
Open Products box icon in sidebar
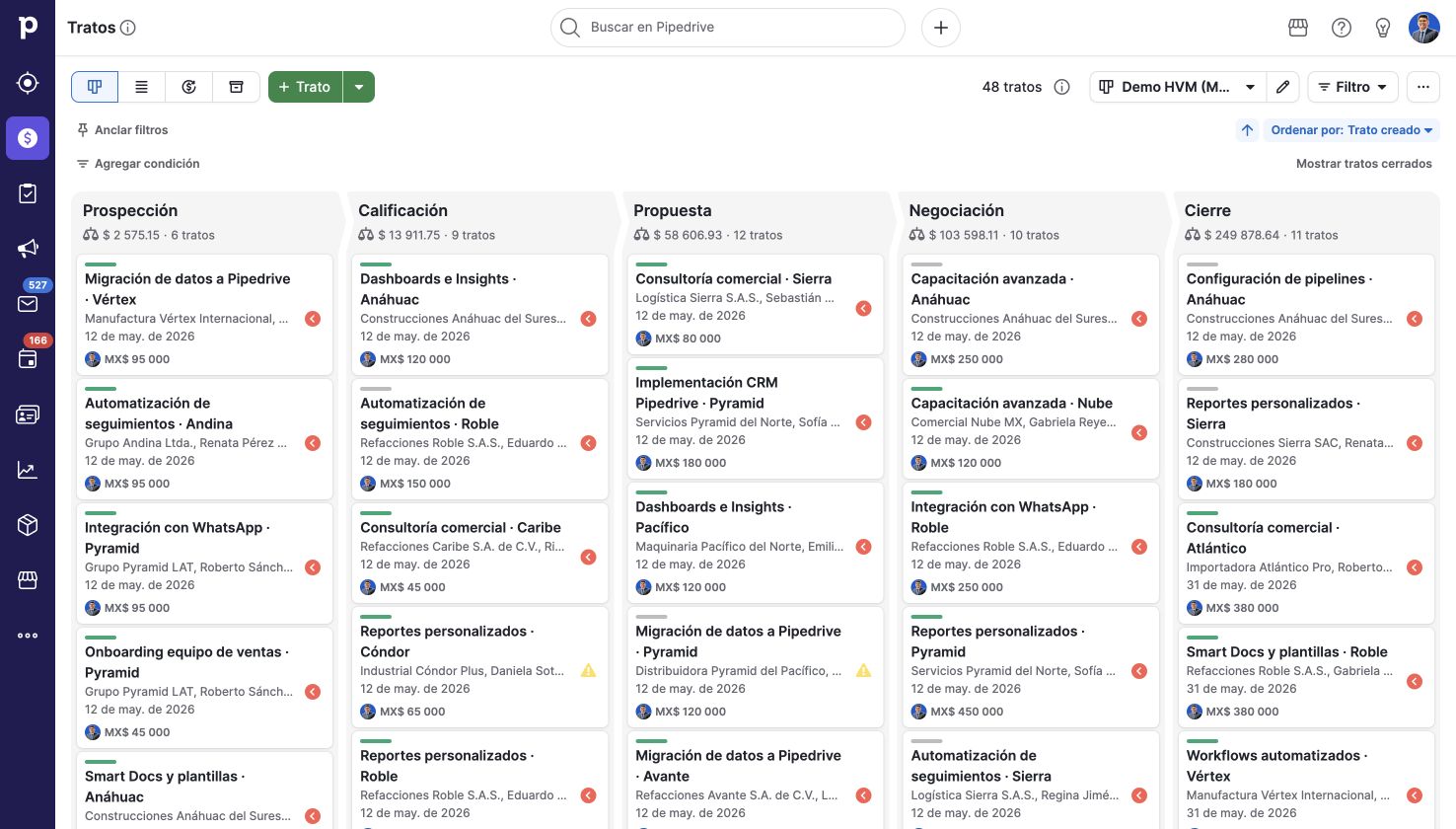[x=28, y=525]
